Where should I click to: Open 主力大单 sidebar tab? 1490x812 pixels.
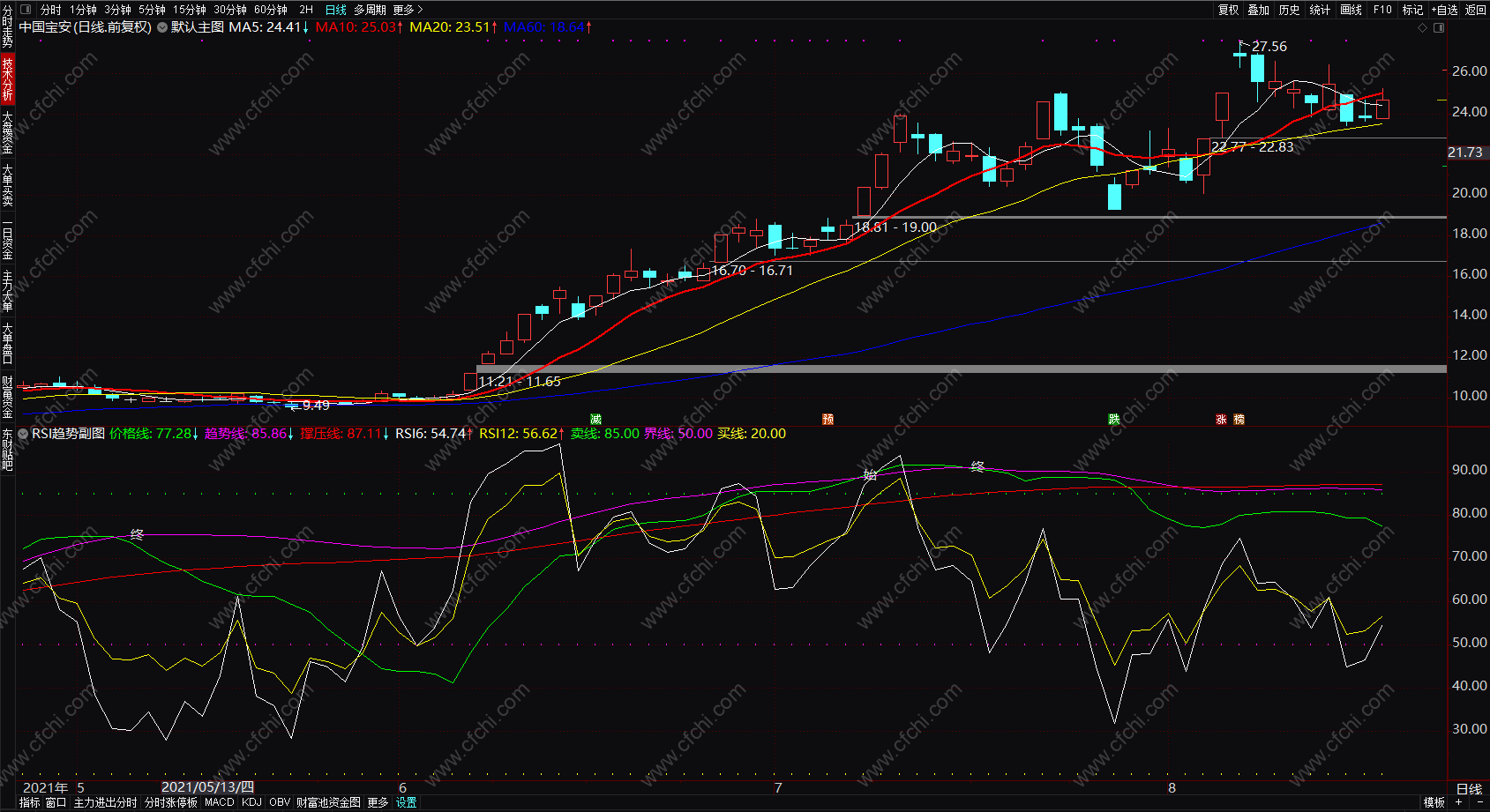point(7,291)
